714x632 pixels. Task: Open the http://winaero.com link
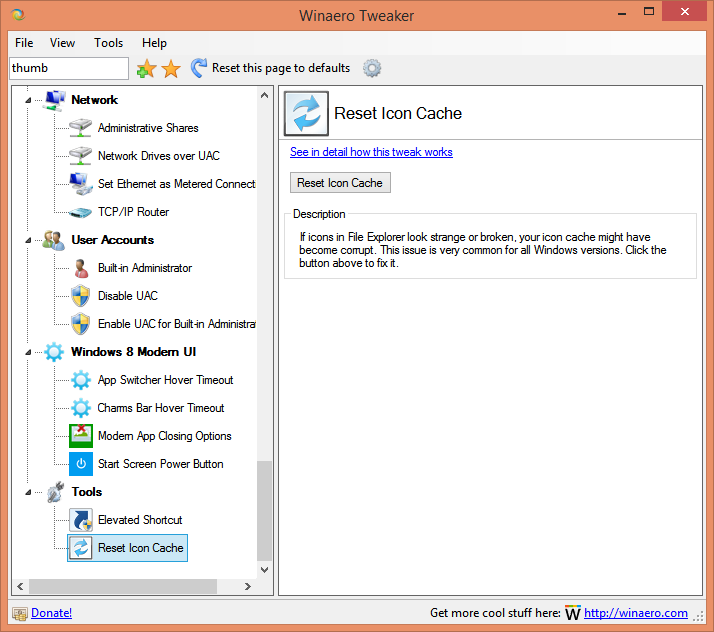coord(636,613)
